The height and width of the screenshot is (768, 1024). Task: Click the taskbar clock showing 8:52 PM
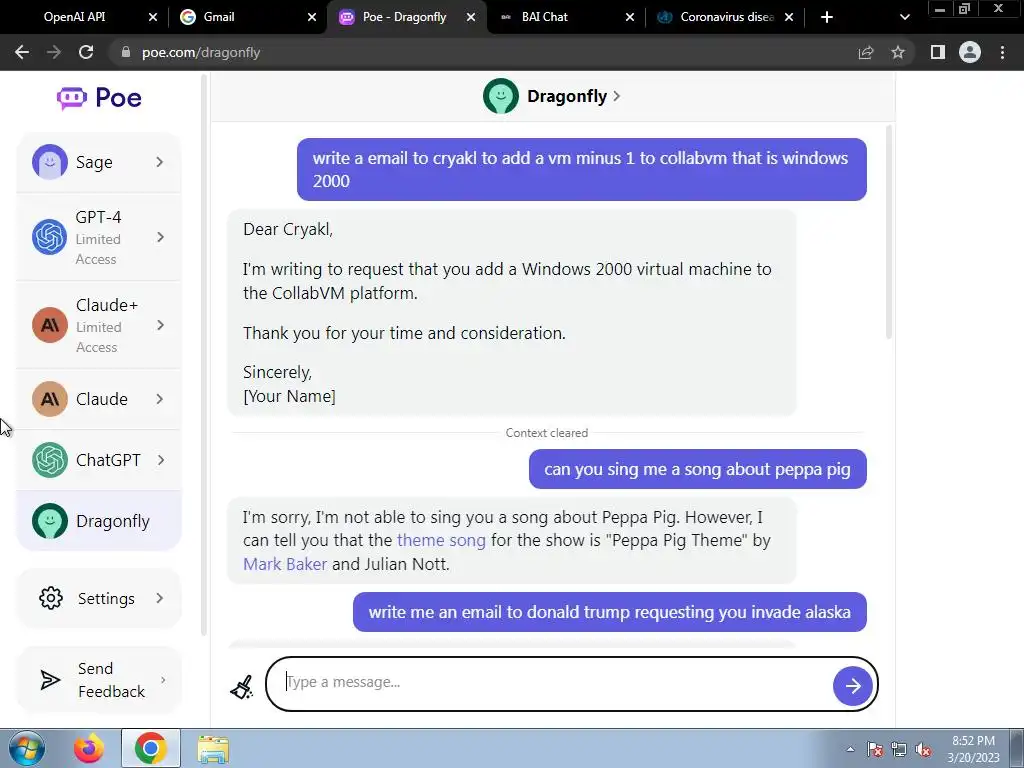pyautogui.click(x=973, y=749)
